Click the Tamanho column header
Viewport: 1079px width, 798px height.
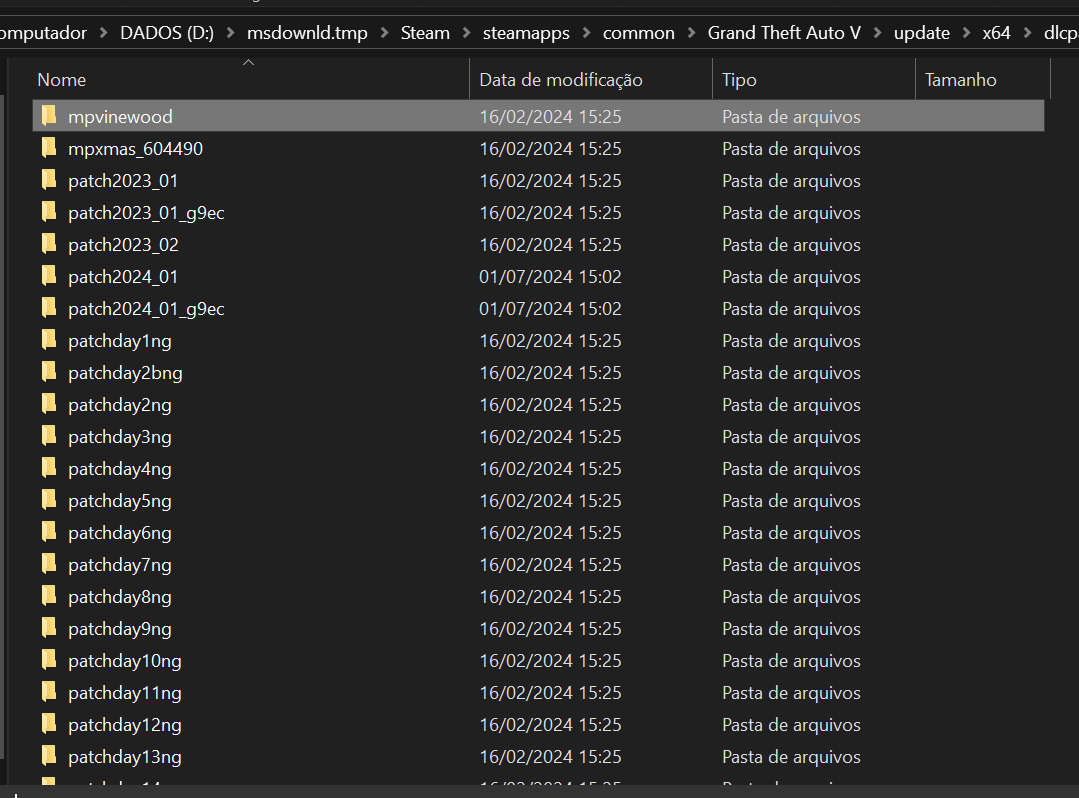960,80
